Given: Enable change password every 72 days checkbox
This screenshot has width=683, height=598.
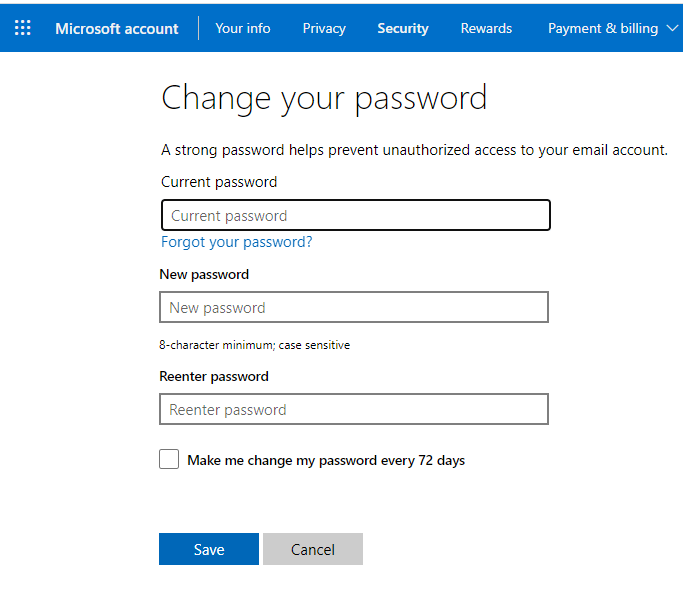Looking at the screenshot, I should (x=169, y=459).
